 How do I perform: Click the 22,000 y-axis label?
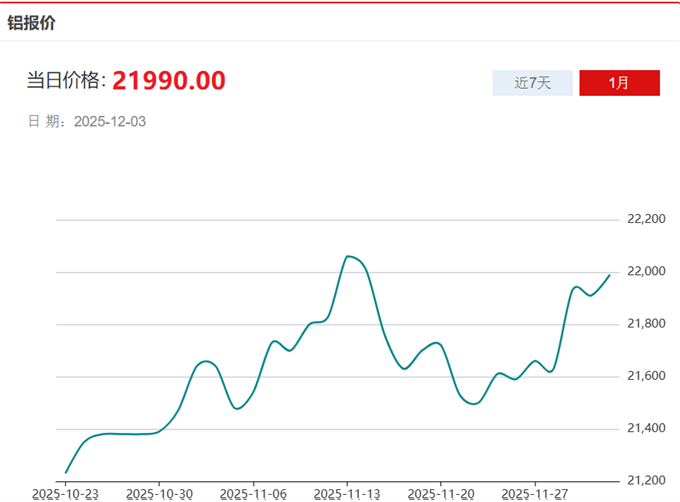(x=645, y=272)
